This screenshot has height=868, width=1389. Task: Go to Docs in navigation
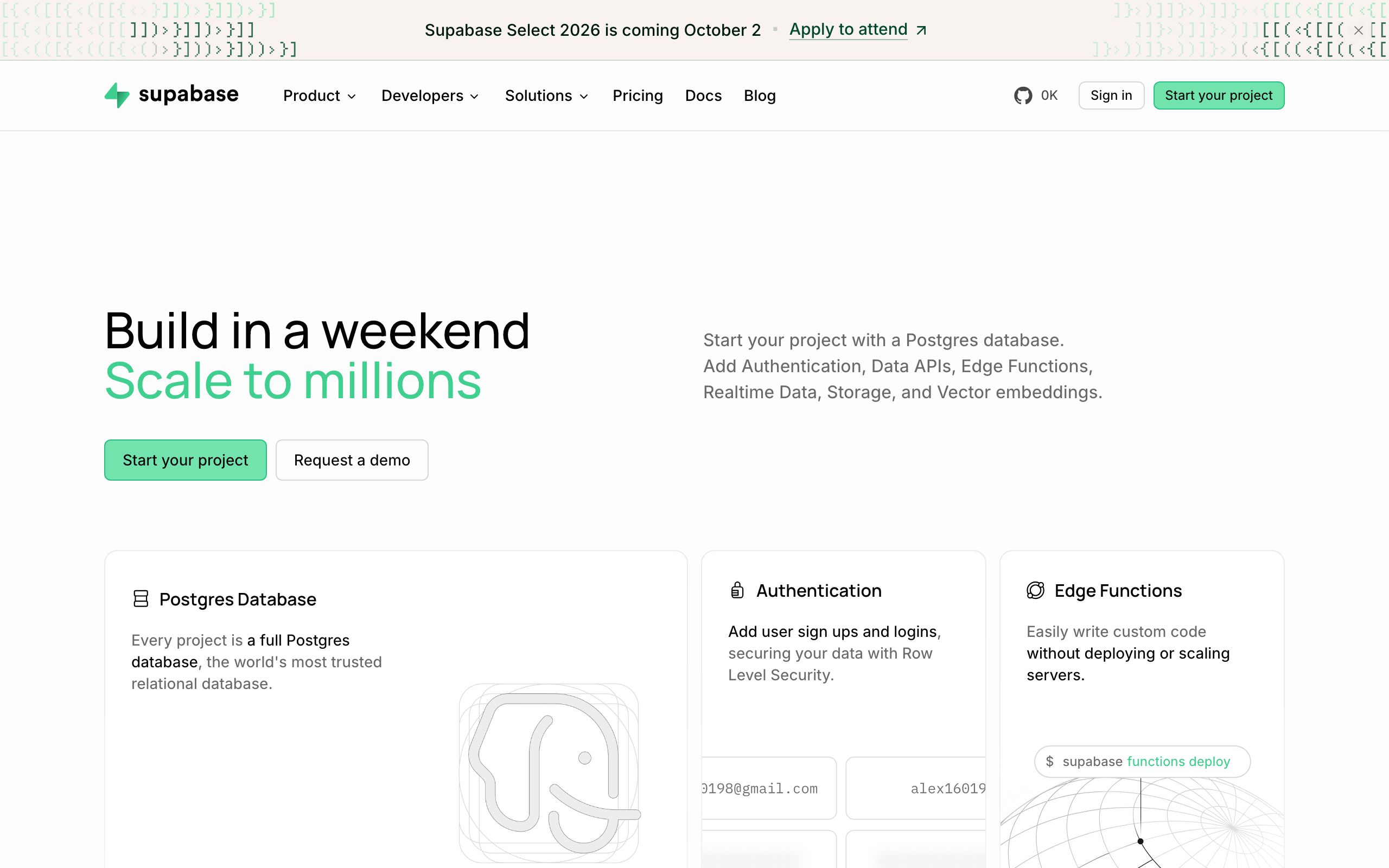coord(703,96)
